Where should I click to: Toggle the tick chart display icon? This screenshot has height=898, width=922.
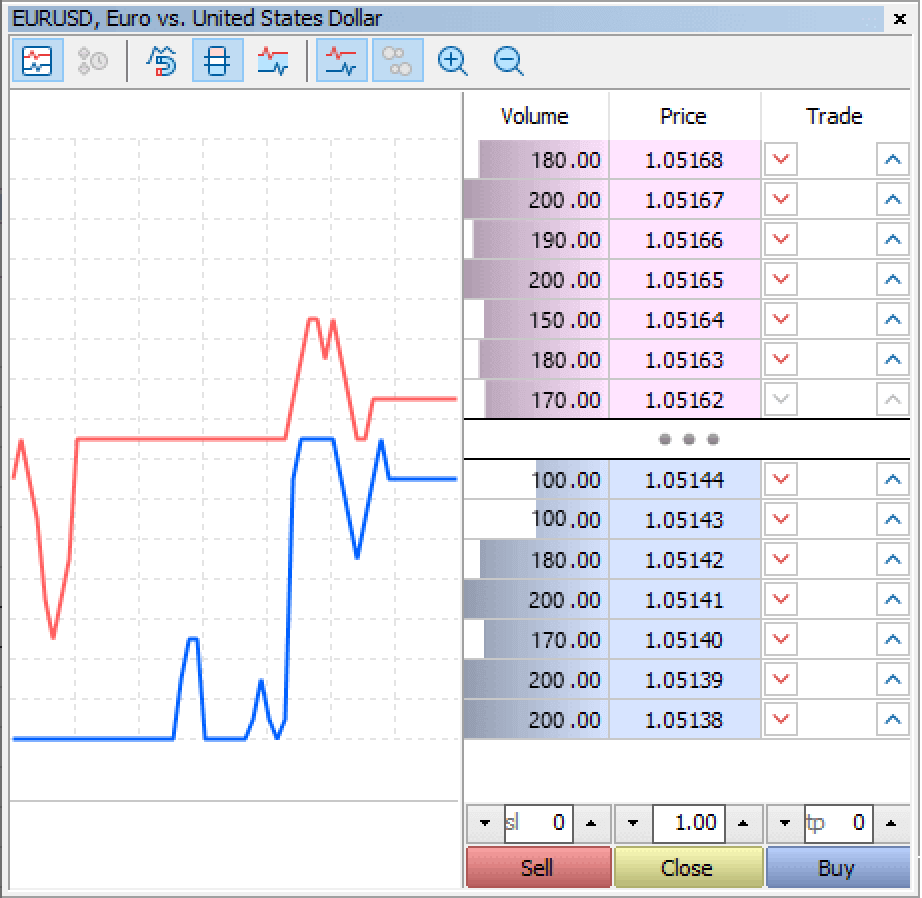[x=37, y=60]
